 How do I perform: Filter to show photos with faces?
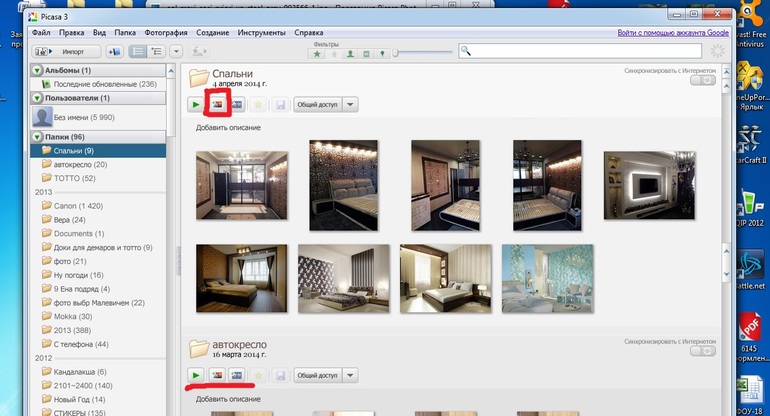[349, 52]
